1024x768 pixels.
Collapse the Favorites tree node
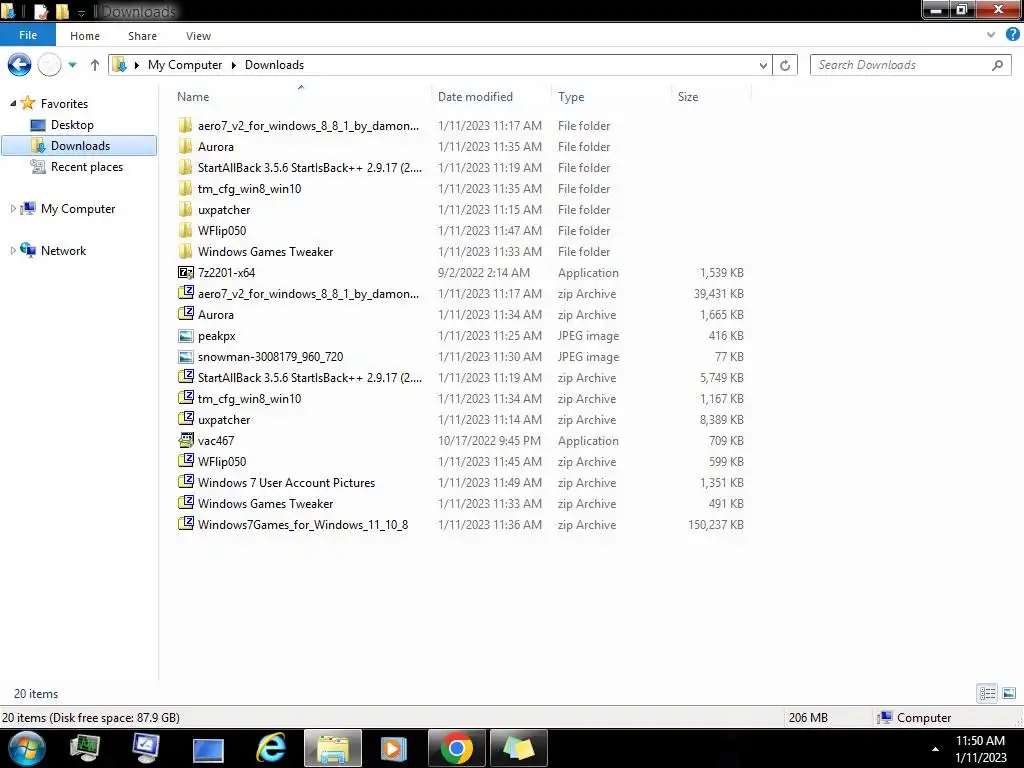(13, 103)
